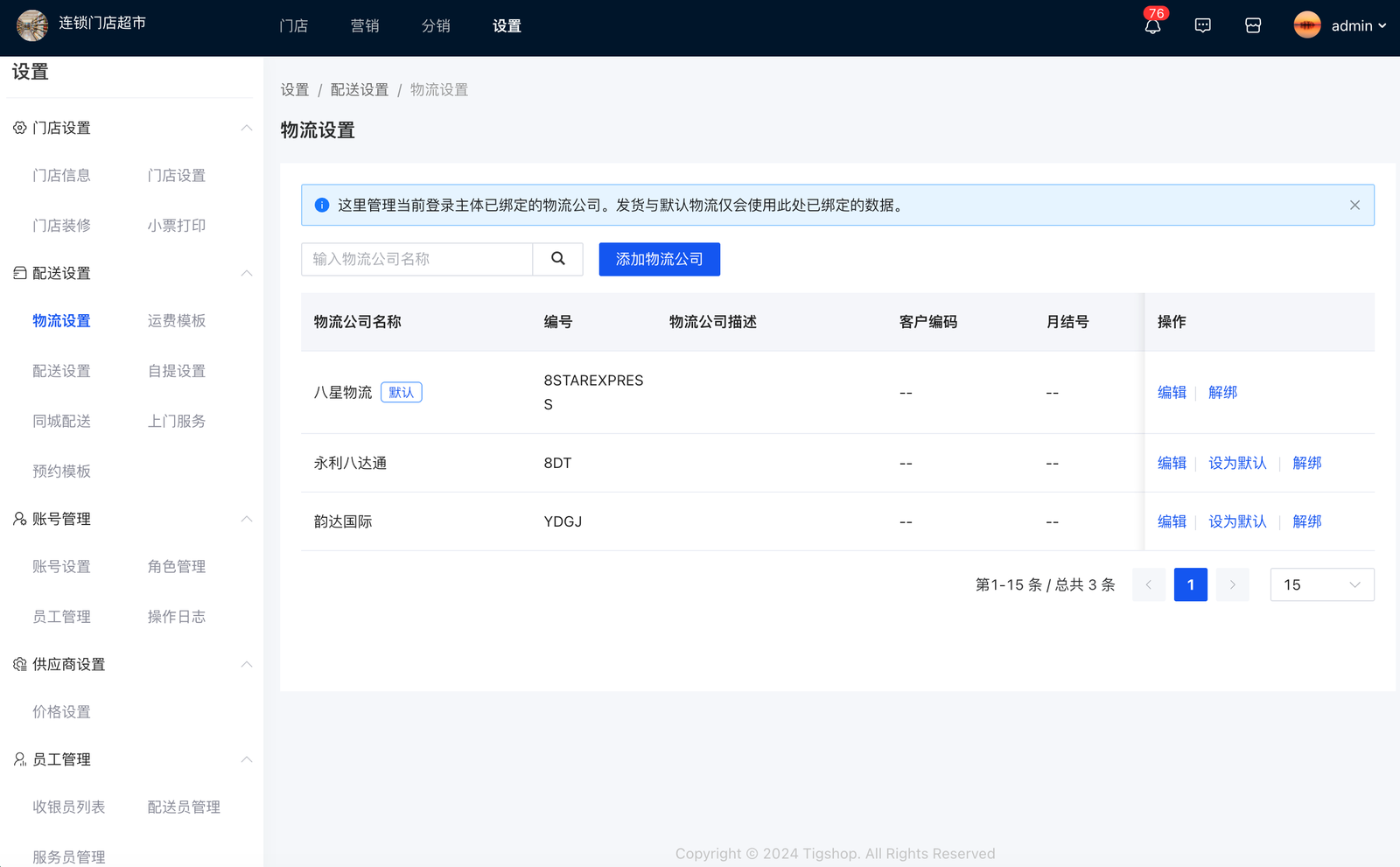The height and width of the screenshot is (867, 1400).
Task: Open the notification bell with 76 badge
Action: (1152, 26)
